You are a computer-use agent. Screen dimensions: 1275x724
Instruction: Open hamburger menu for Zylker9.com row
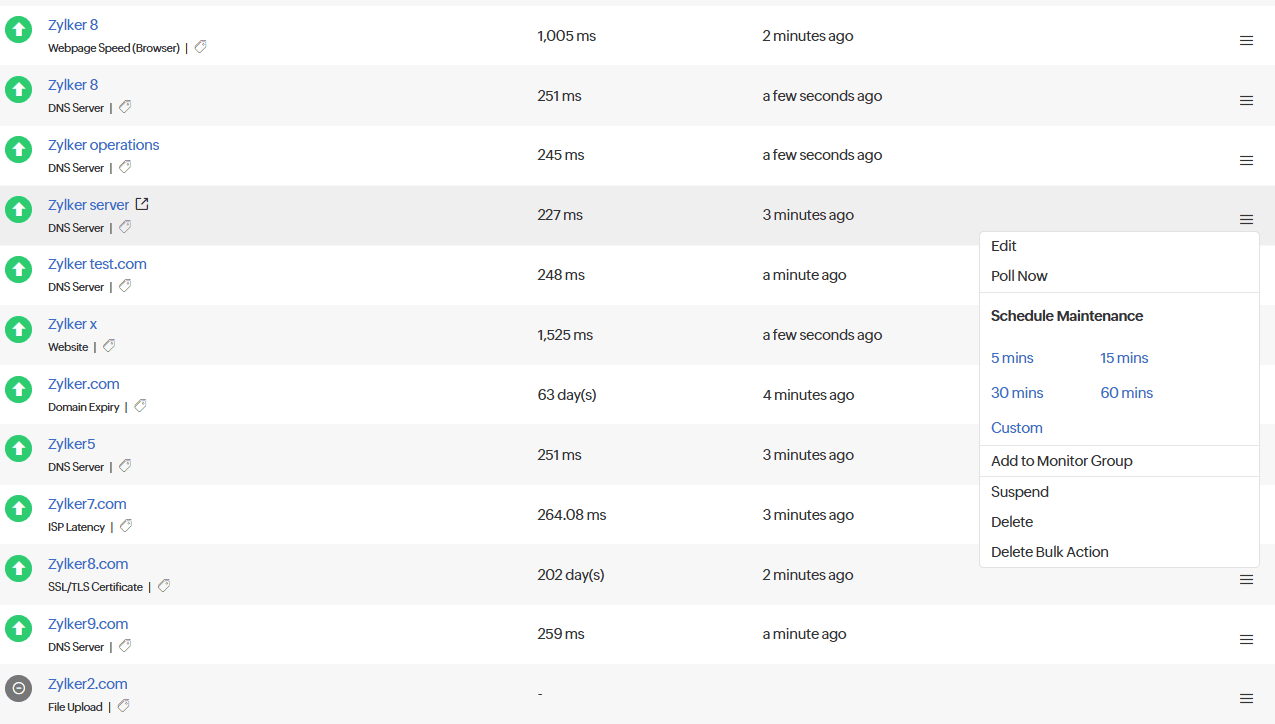[1246, 639]
